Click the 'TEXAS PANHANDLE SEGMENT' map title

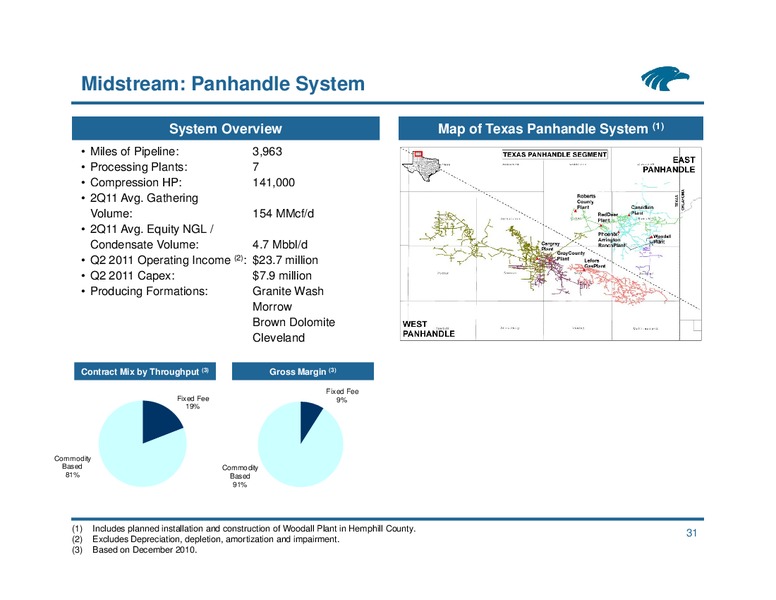pos(555,154)
